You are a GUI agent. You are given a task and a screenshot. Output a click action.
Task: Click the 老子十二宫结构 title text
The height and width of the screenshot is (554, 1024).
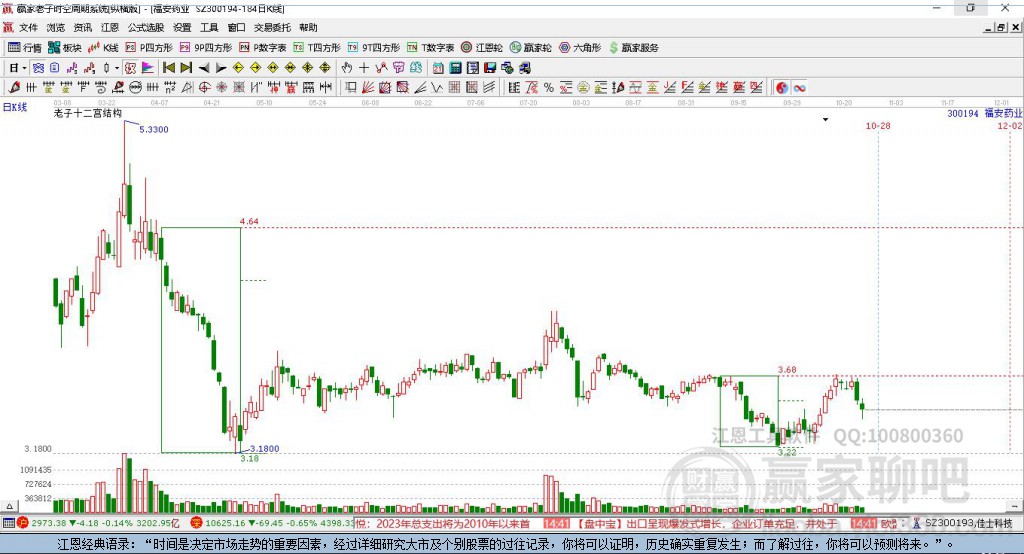point(88,113)
